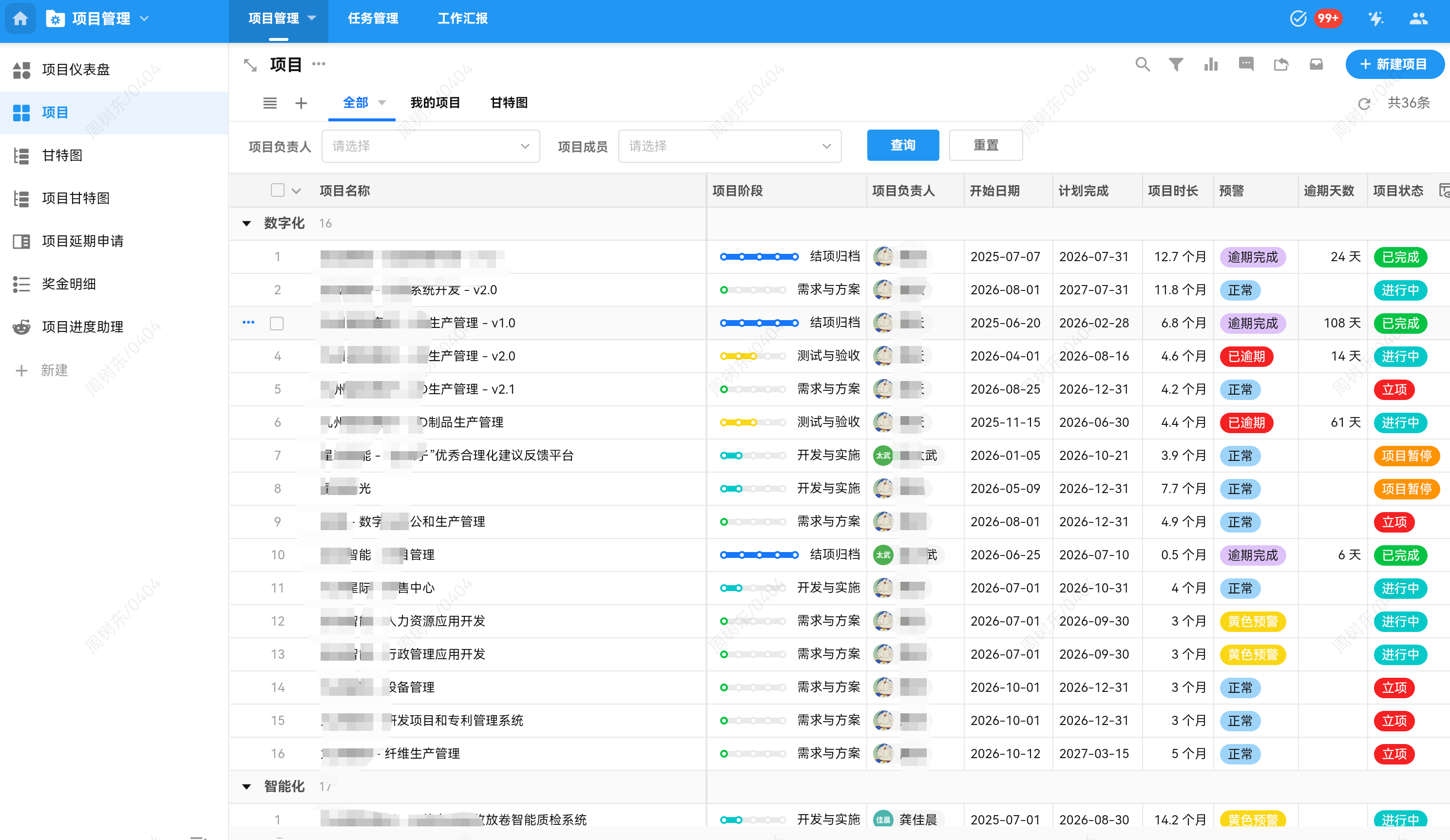Click the search magnifier icon
This screenshot has width=1450, height=840.
[x=1143, y=64]
